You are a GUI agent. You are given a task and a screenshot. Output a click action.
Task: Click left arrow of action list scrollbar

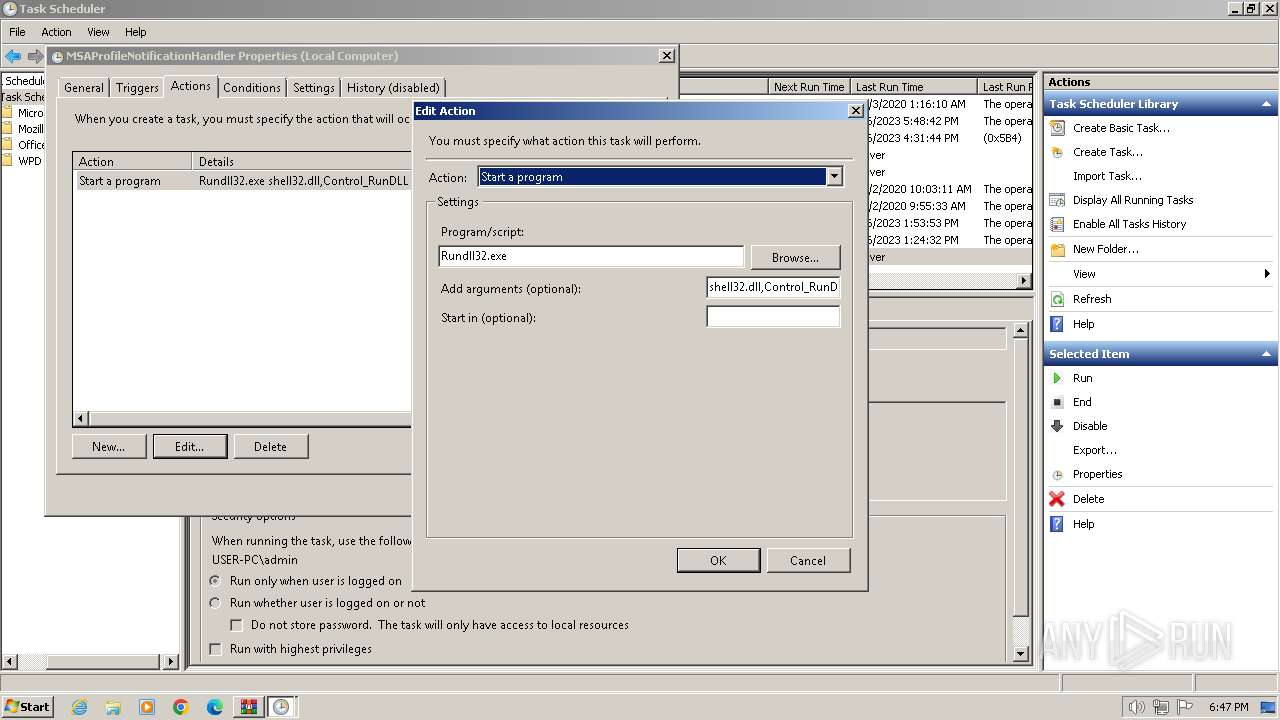tap(82, 419)
